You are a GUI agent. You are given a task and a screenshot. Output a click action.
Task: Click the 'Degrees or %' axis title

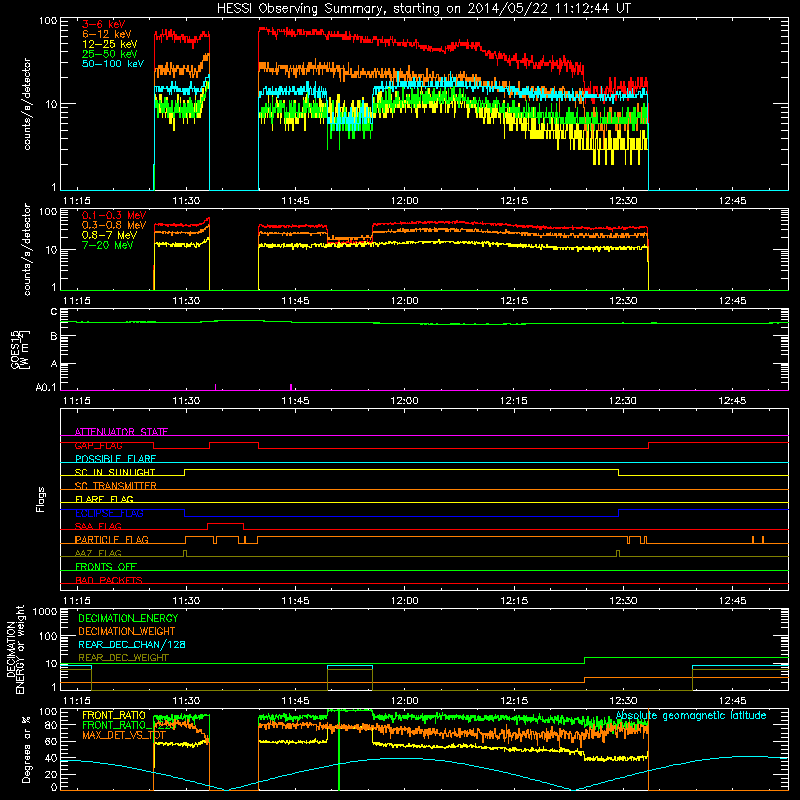26,749
